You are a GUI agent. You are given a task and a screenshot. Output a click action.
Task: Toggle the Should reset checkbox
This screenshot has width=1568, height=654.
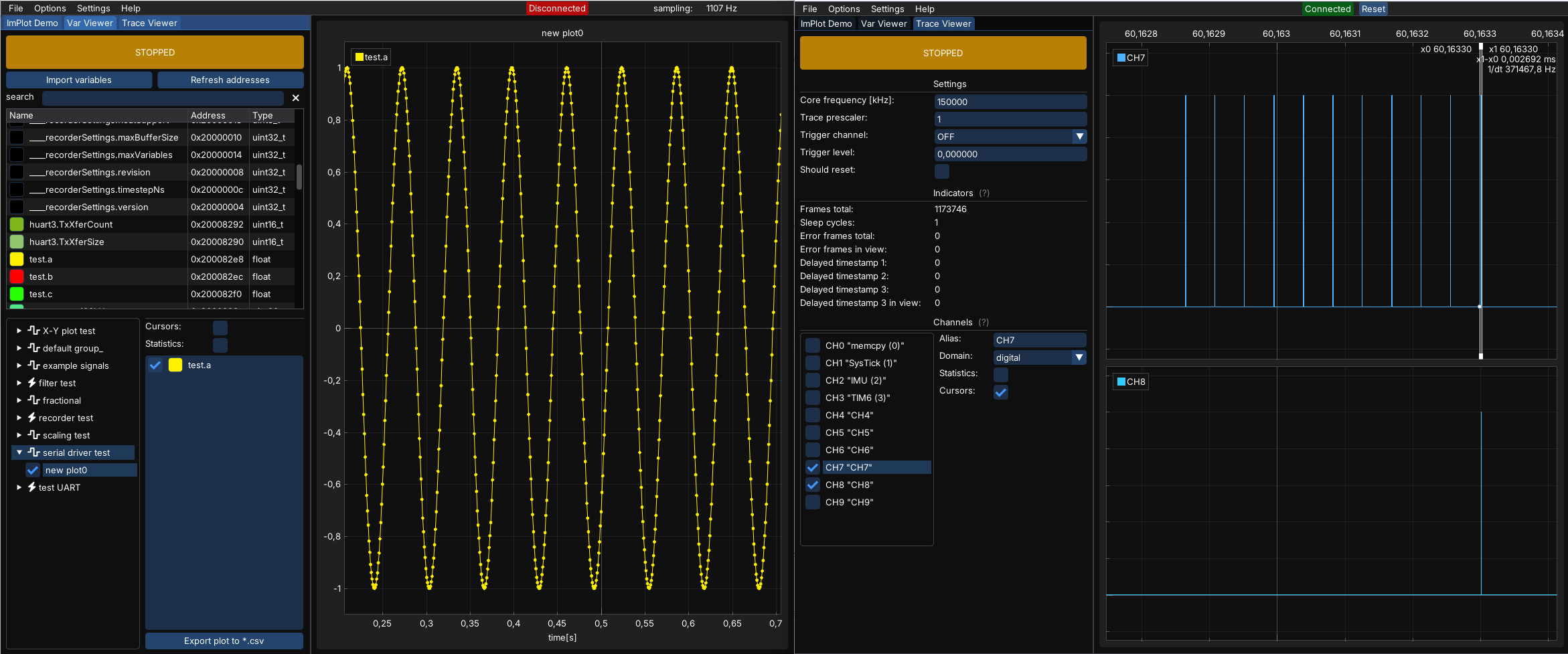(x=941, y=171)
